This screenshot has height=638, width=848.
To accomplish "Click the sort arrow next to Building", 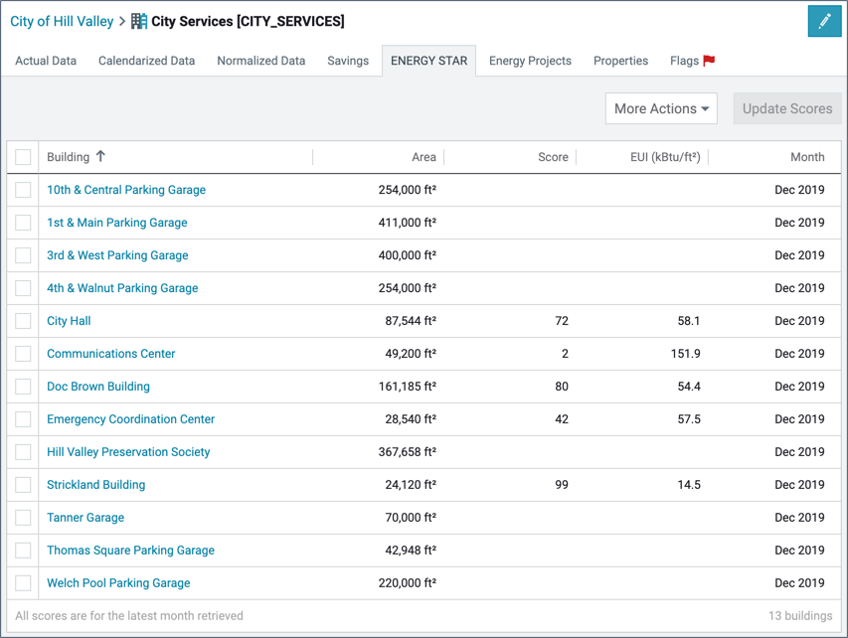I will [x=100, y=157].
